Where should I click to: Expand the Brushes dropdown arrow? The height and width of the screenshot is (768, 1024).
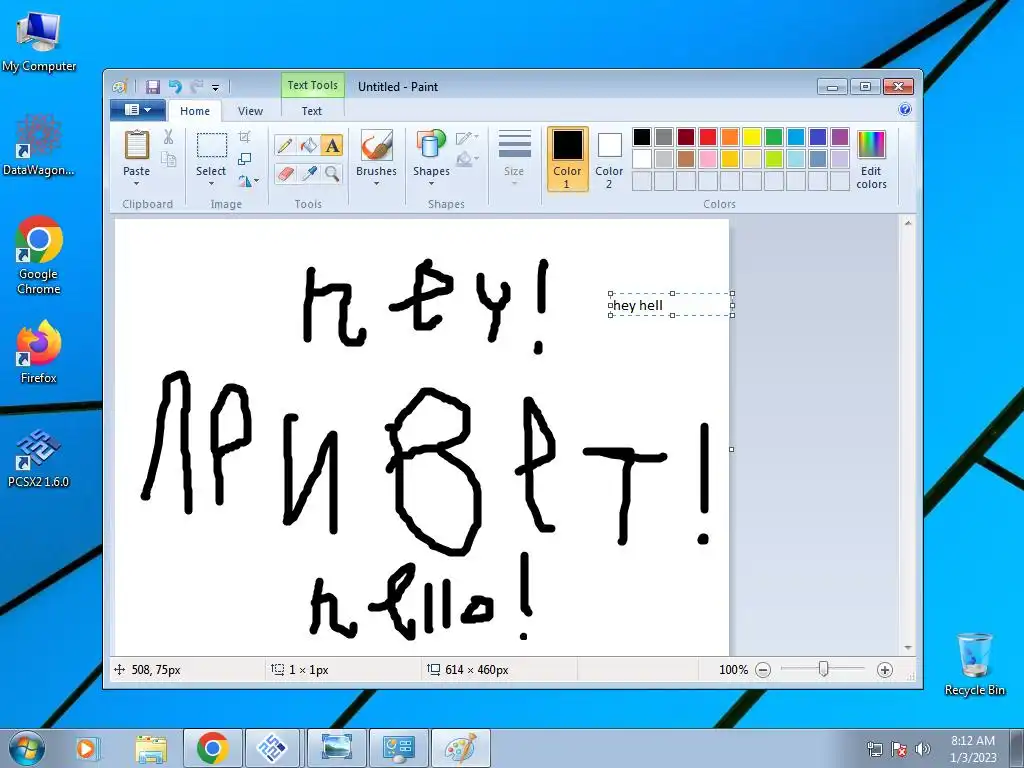click(376, 184)
